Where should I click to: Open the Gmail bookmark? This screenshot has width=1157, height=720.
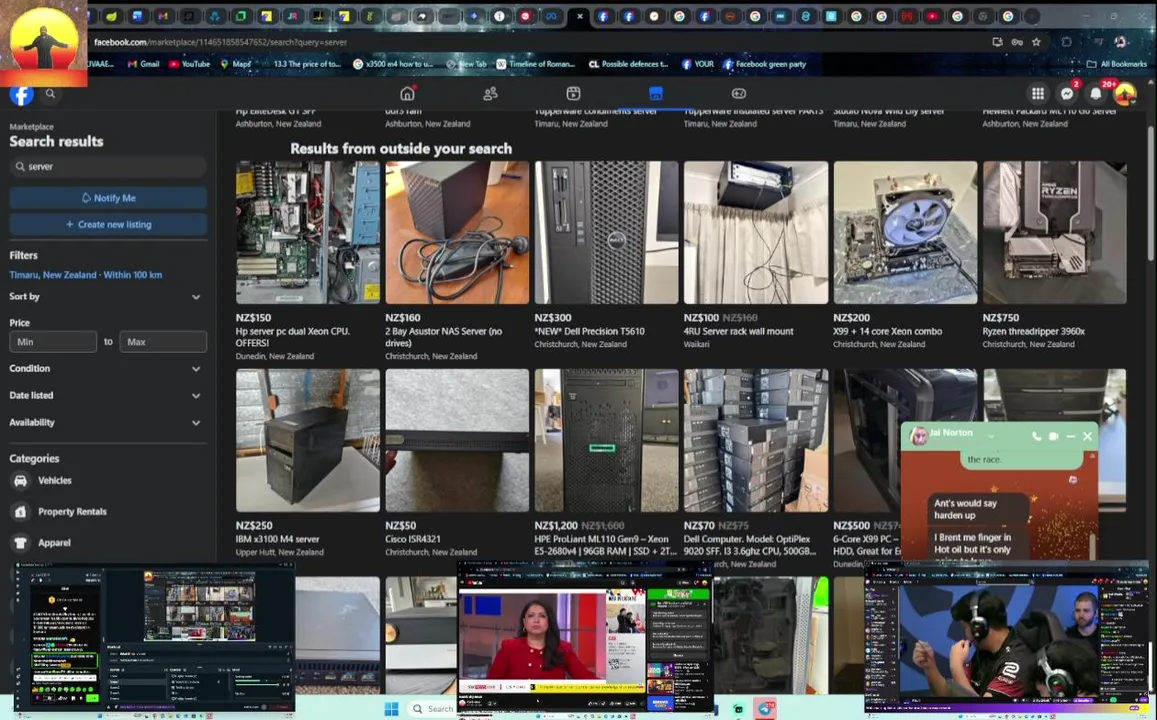[143, 64]
